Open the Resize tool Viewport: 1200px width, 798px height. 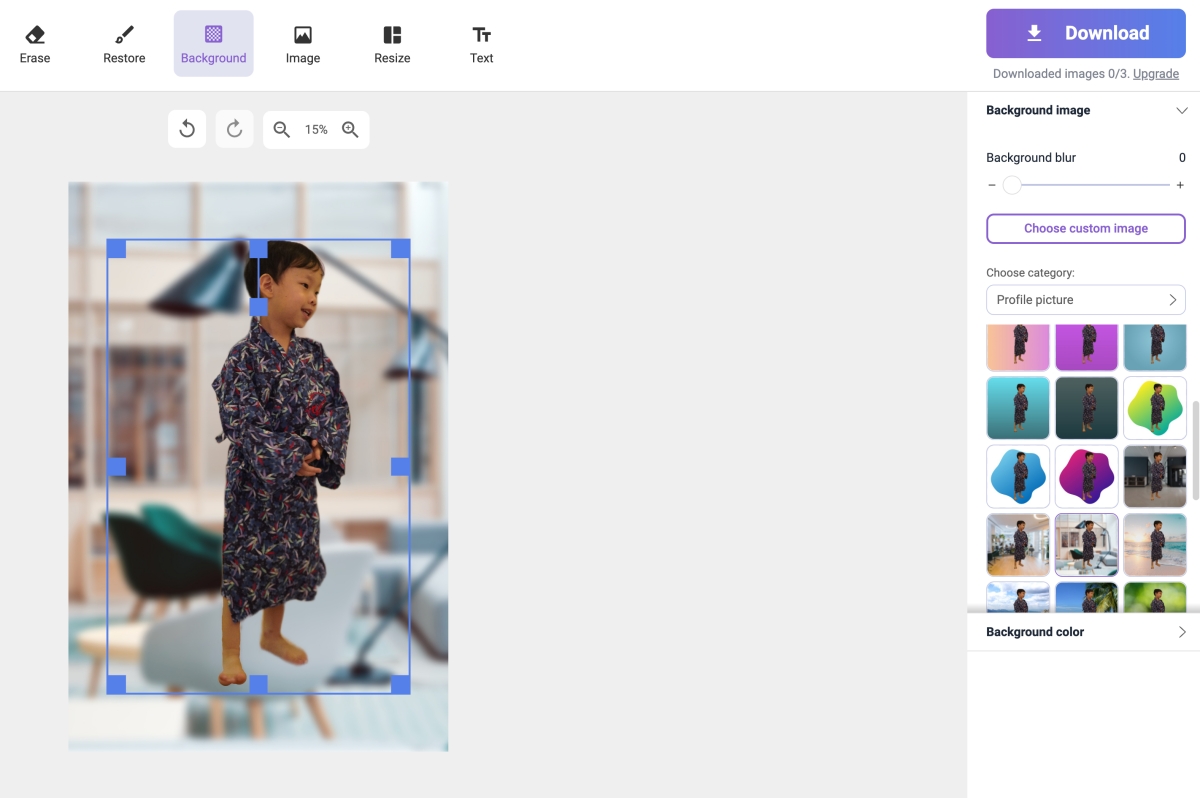click(x=392, y=44)
